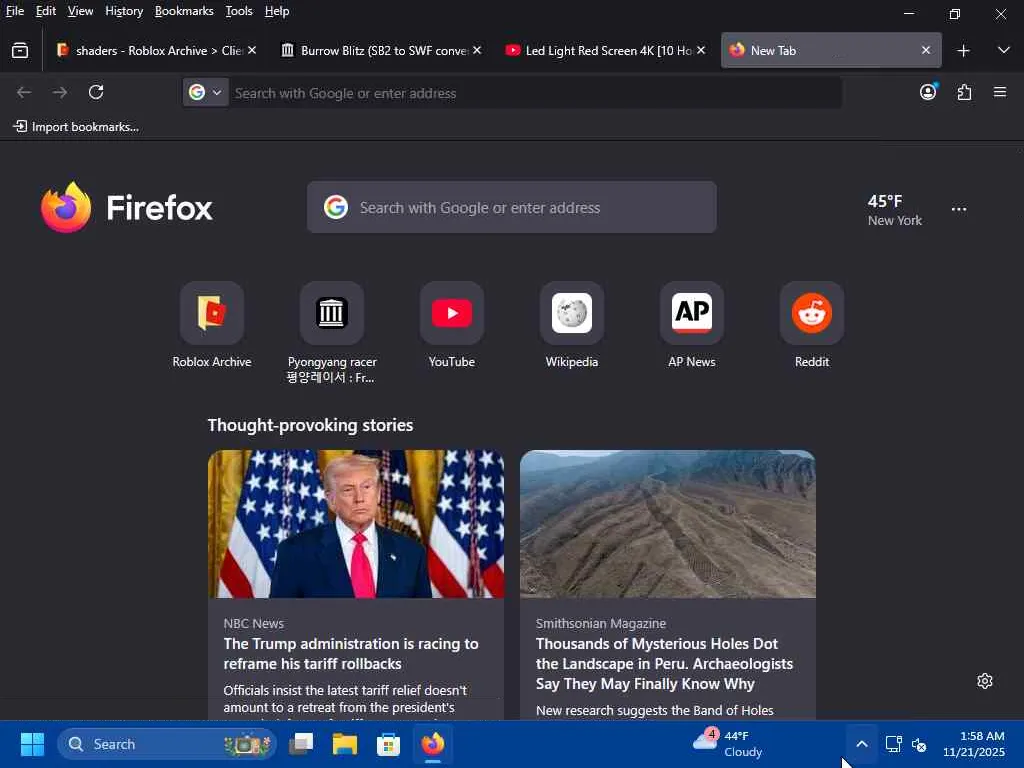Click the new tab page search box
The width and height of the screenshot is (1024, 768).
coord(511,207)
